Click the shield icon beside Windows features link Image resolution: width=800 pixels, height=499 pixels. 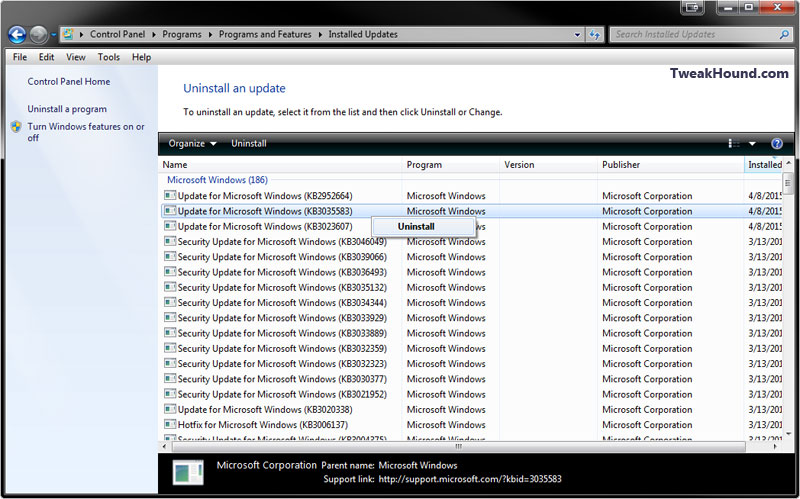[16, 127]
